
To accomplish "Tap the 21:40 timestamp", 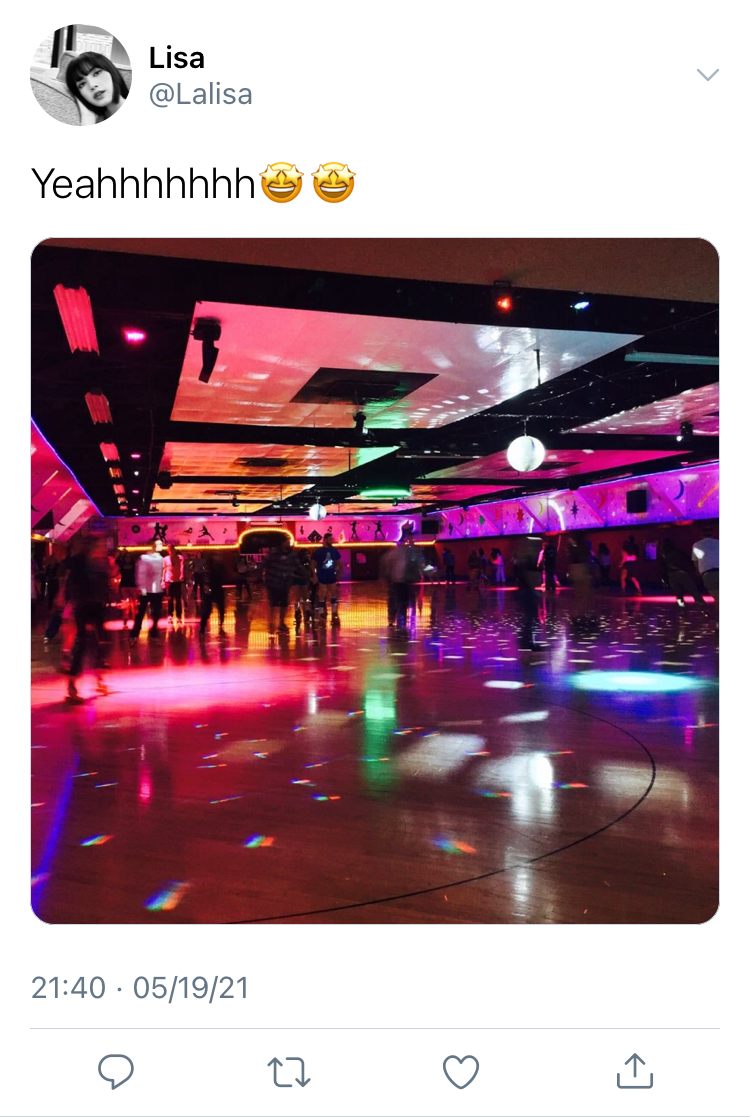I will click(68, 988).
